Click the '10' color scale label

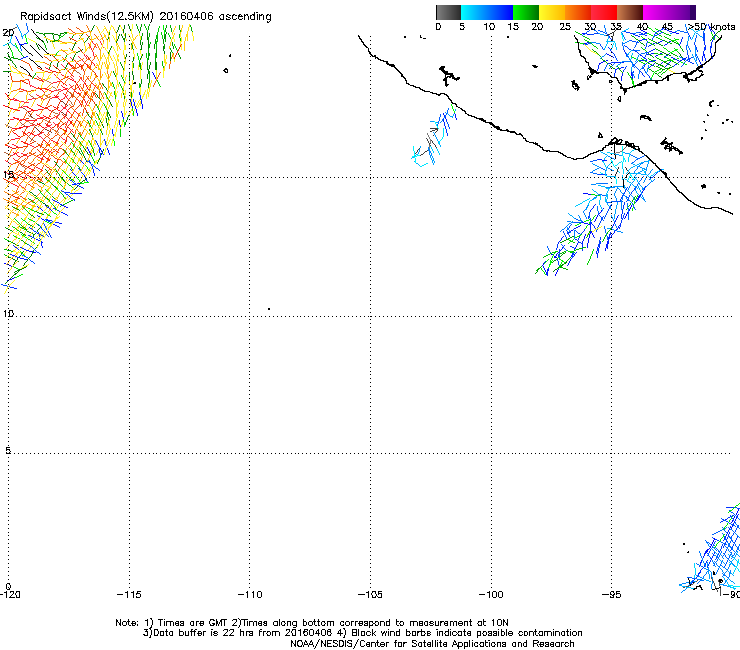489,27
